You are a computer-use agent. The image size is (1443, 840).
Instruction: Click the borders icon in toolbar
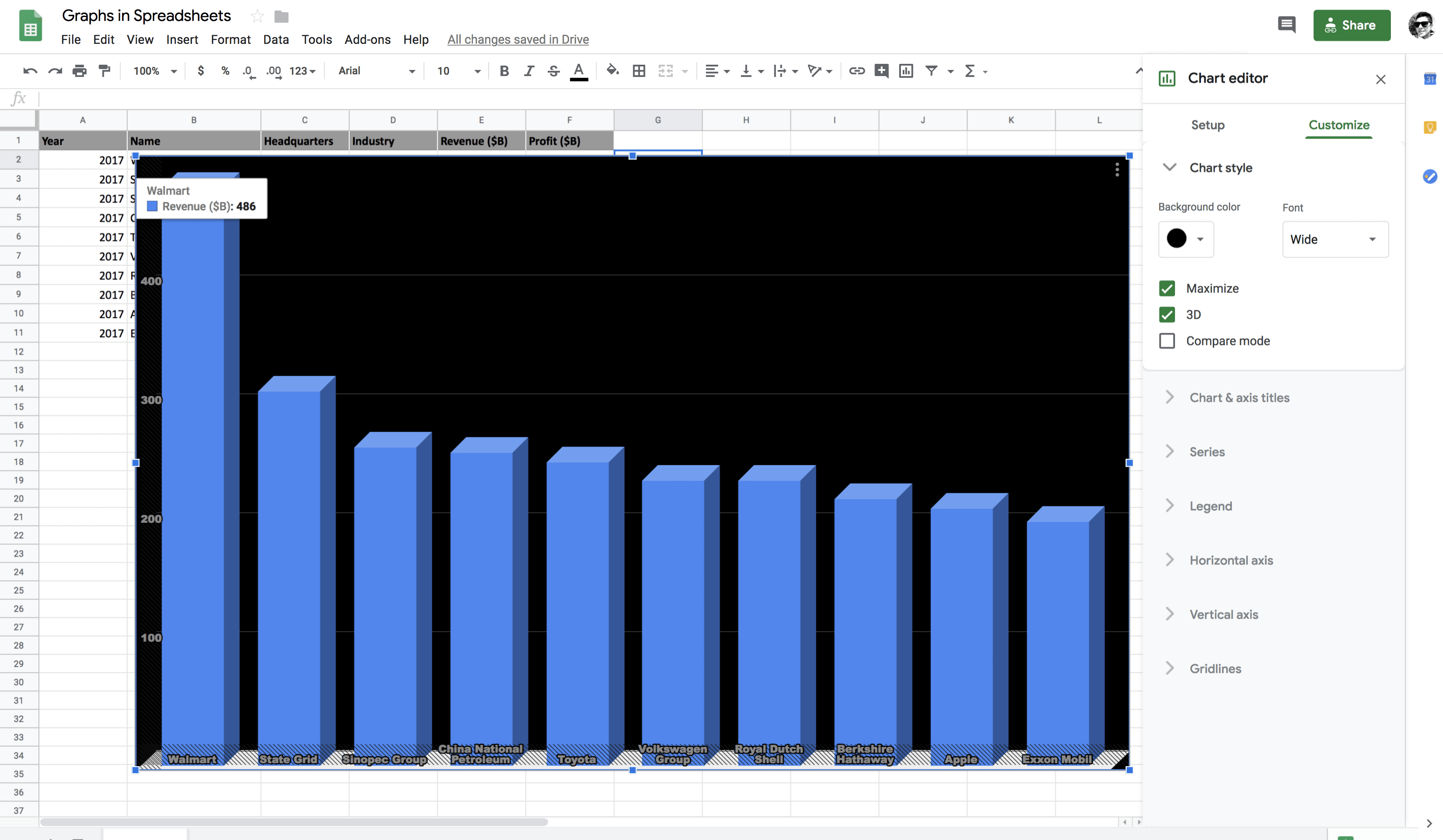click(638, 71)
